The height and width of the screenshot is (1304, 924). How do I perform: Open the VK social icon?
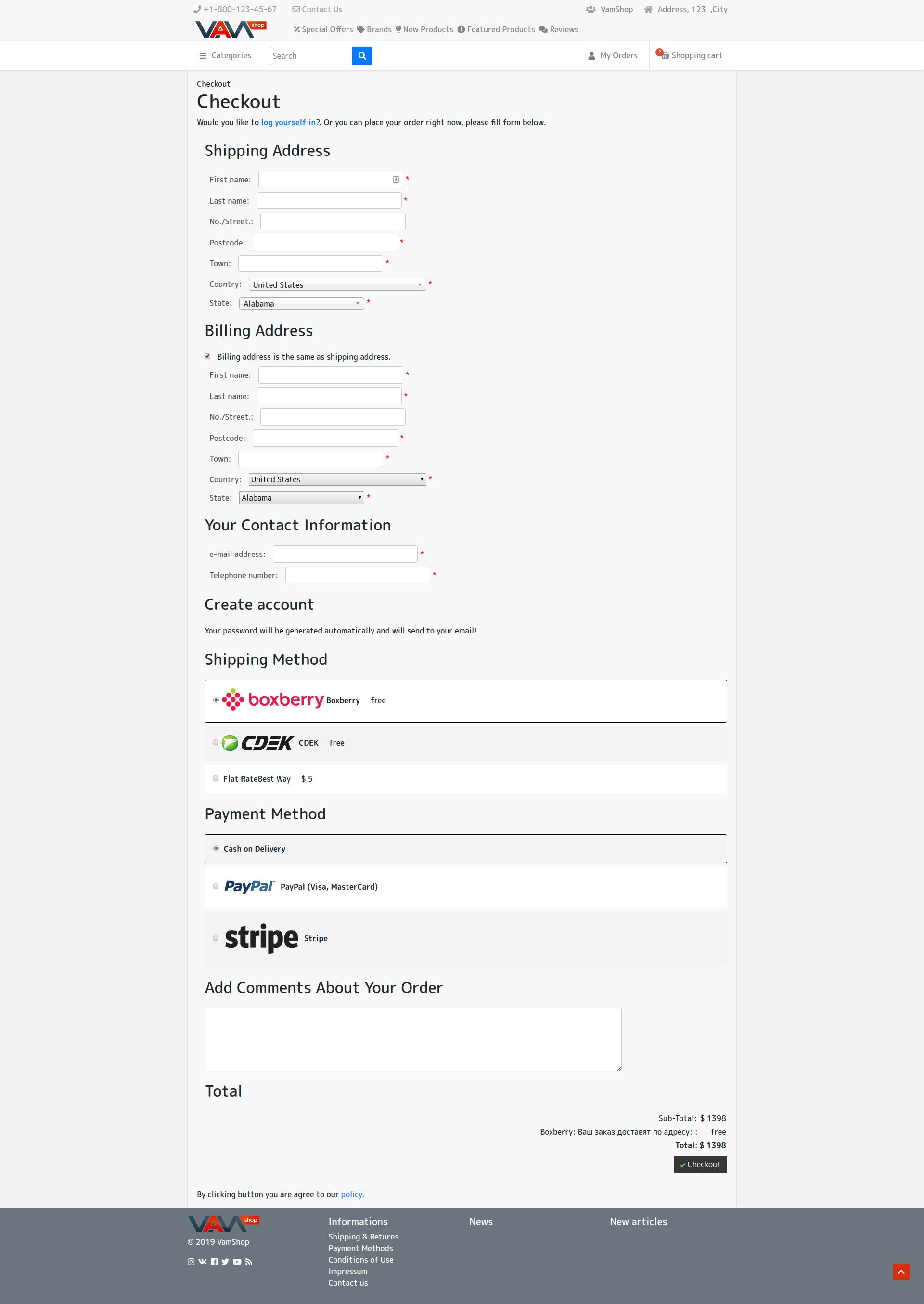[203, 1261]
